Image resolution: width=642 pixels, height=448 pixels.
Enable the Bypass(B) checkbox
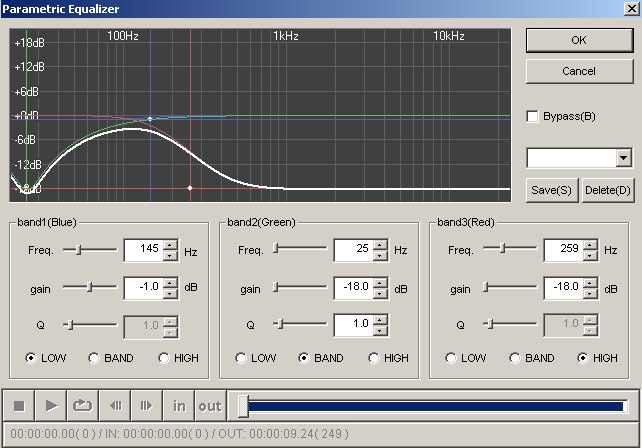point(532,116)
